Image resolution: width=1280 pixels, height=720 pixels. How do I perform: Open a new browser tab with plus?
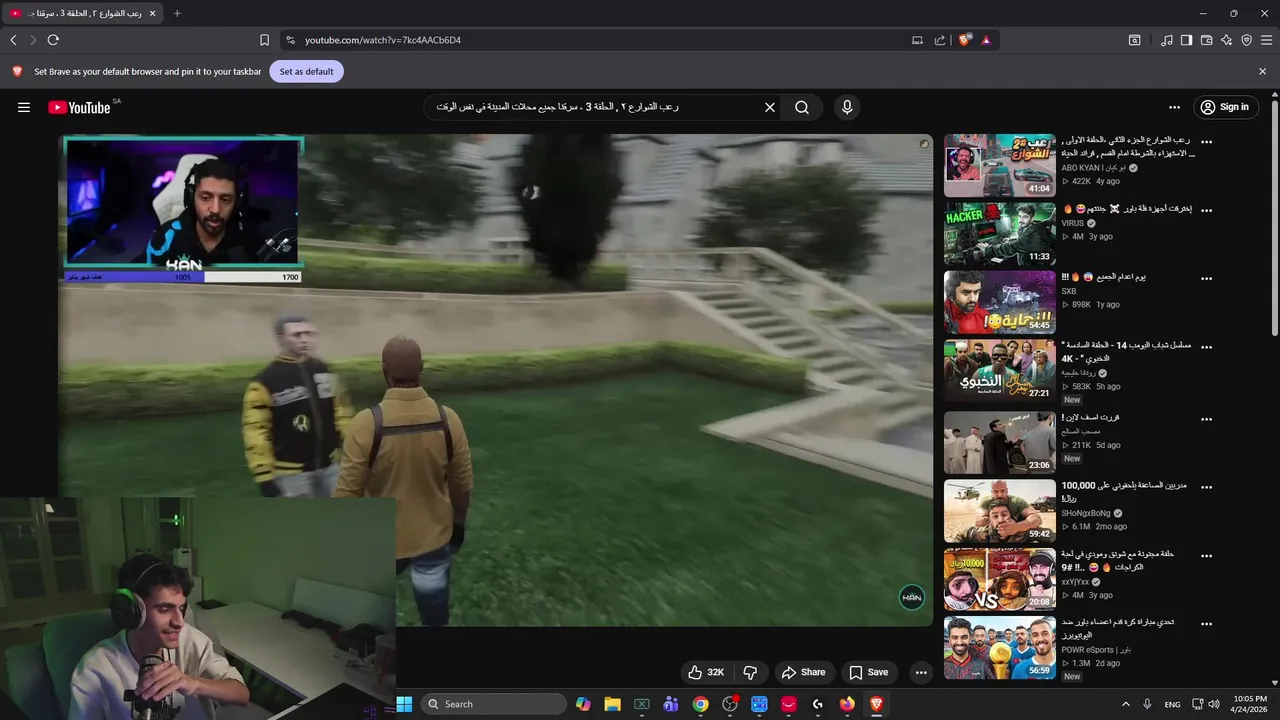click(177, 13)
